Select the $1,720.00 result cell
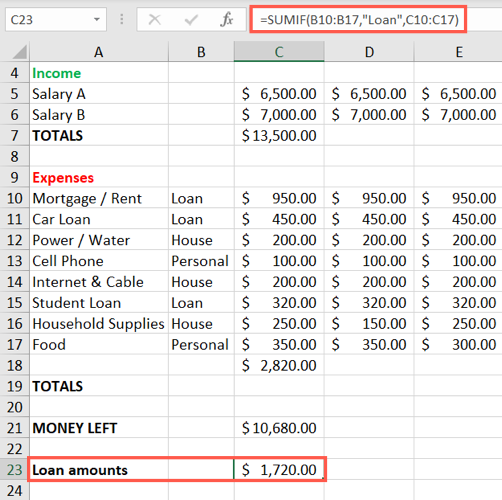 tap(279, 470)
